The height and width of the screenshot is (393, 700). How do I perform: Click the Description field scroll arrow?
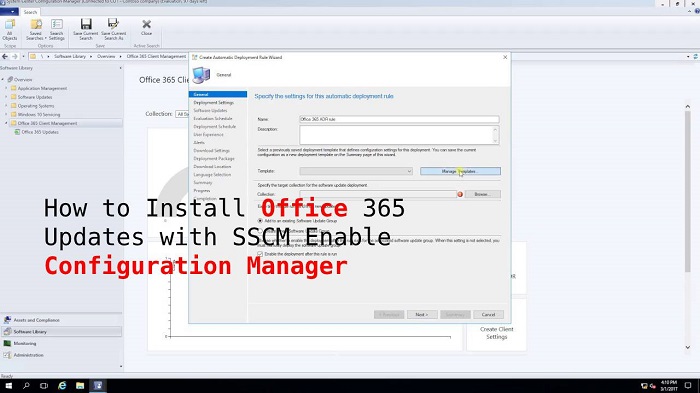point(495,140)
